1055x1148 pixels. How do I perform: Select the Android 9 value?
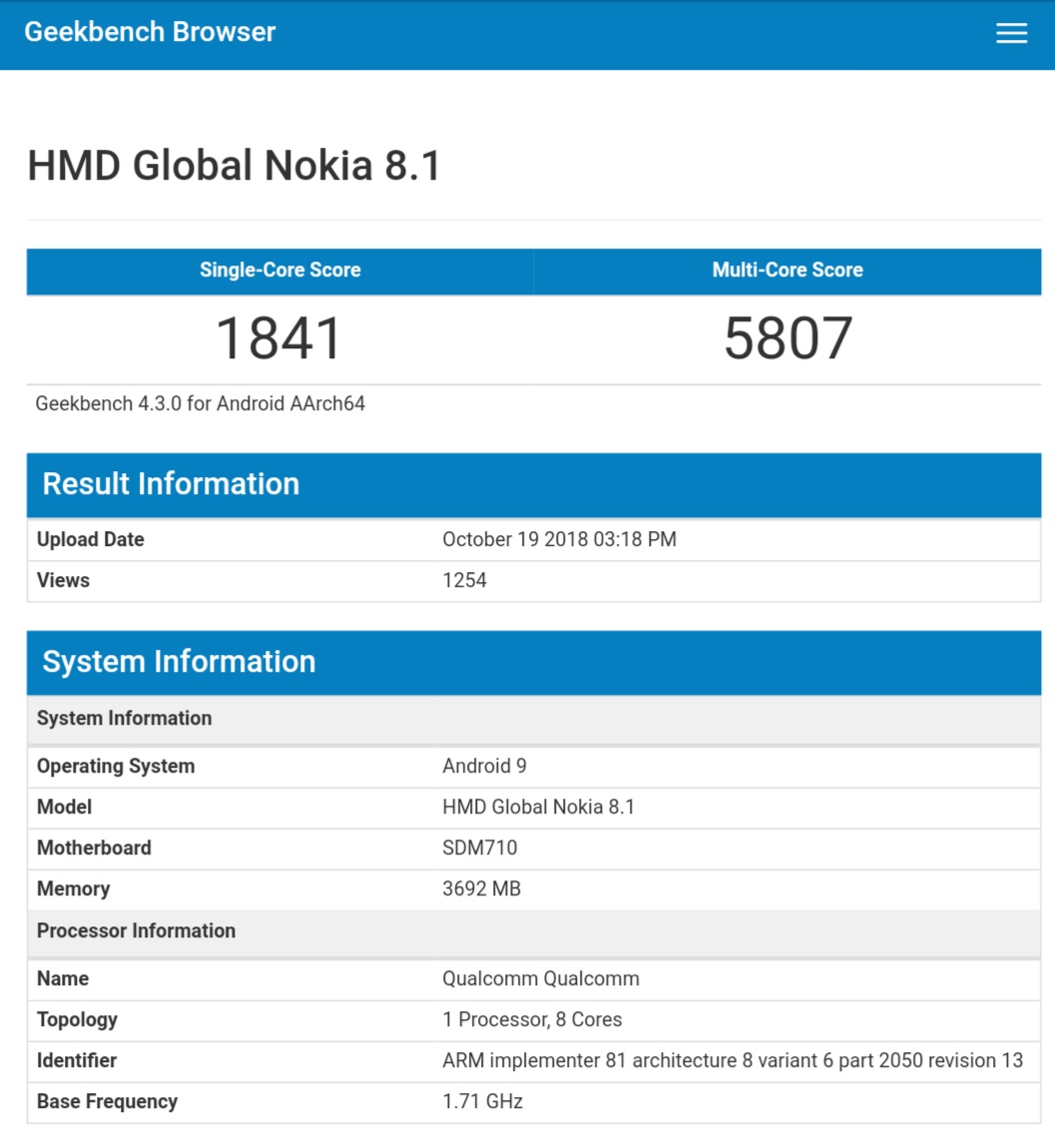pyautogui.click(x=484, y=767)
